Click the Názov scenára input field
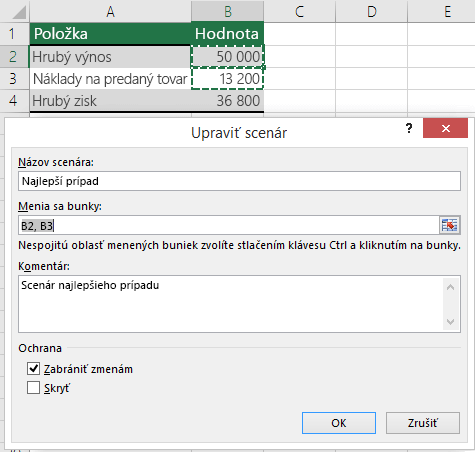This screenshot has width=475, height=452. tap(239, 181)
